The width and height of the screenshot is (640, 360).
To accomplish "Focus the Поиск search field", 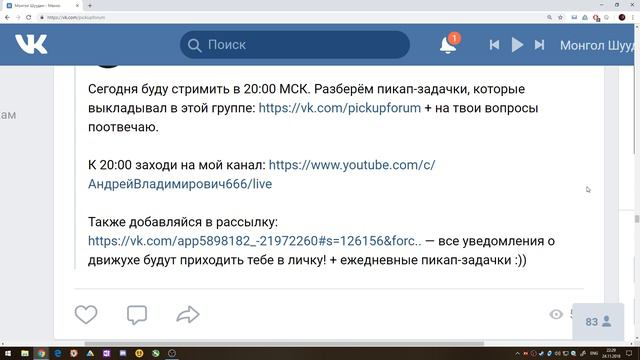I will (295, 44).
